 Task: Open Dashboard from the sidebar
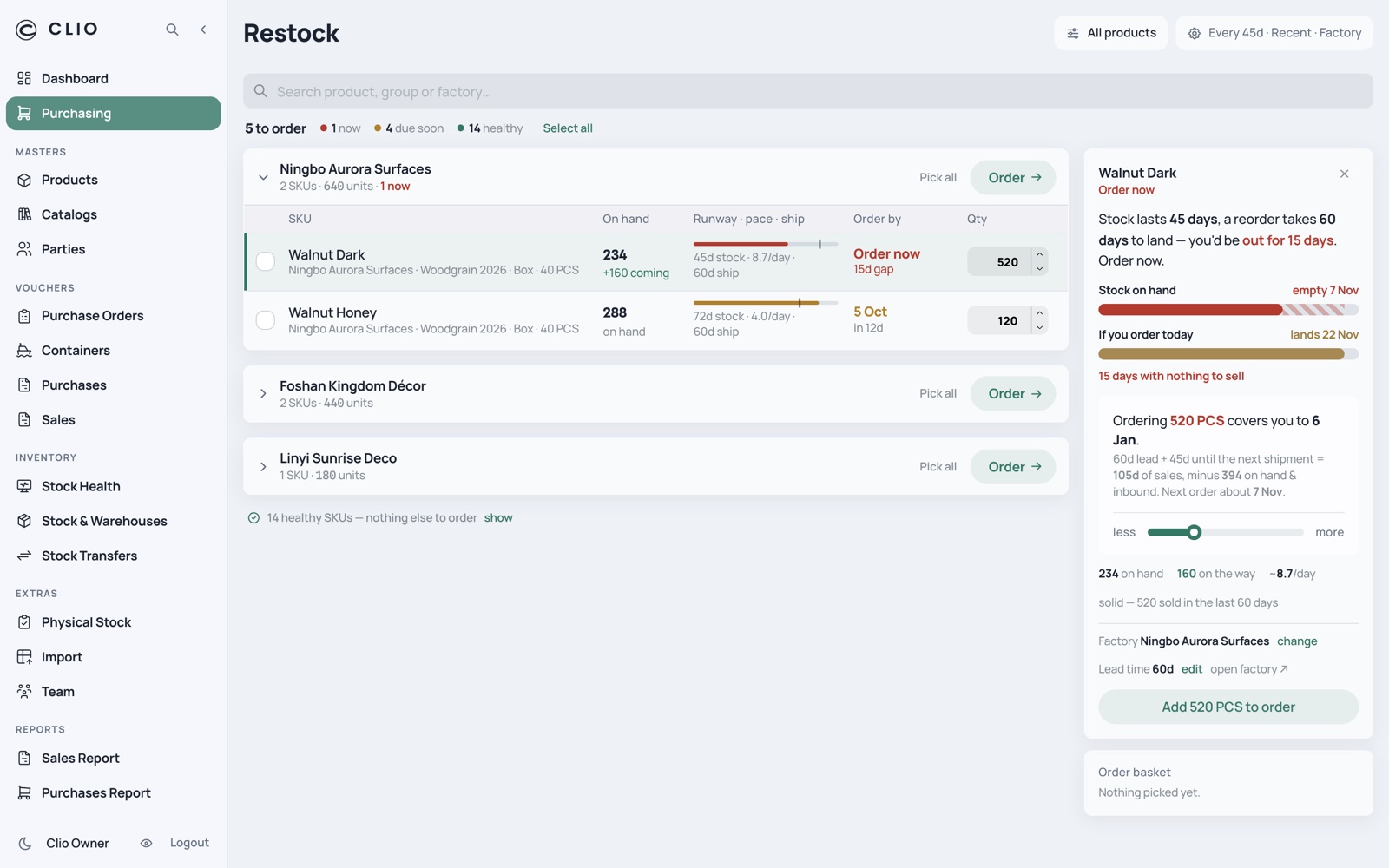click(x=113, y=78)
